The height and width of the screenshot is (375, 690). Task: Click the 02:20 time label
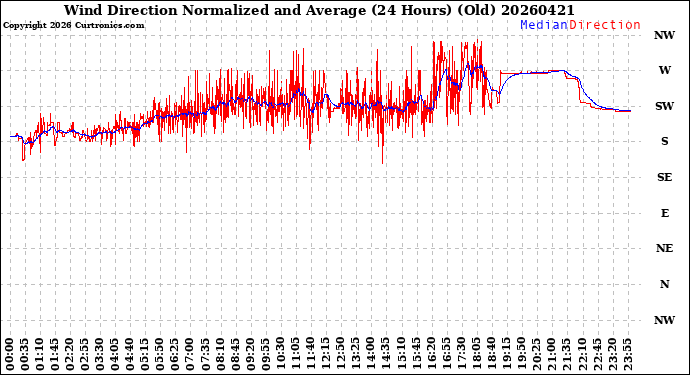coord(70,354)
